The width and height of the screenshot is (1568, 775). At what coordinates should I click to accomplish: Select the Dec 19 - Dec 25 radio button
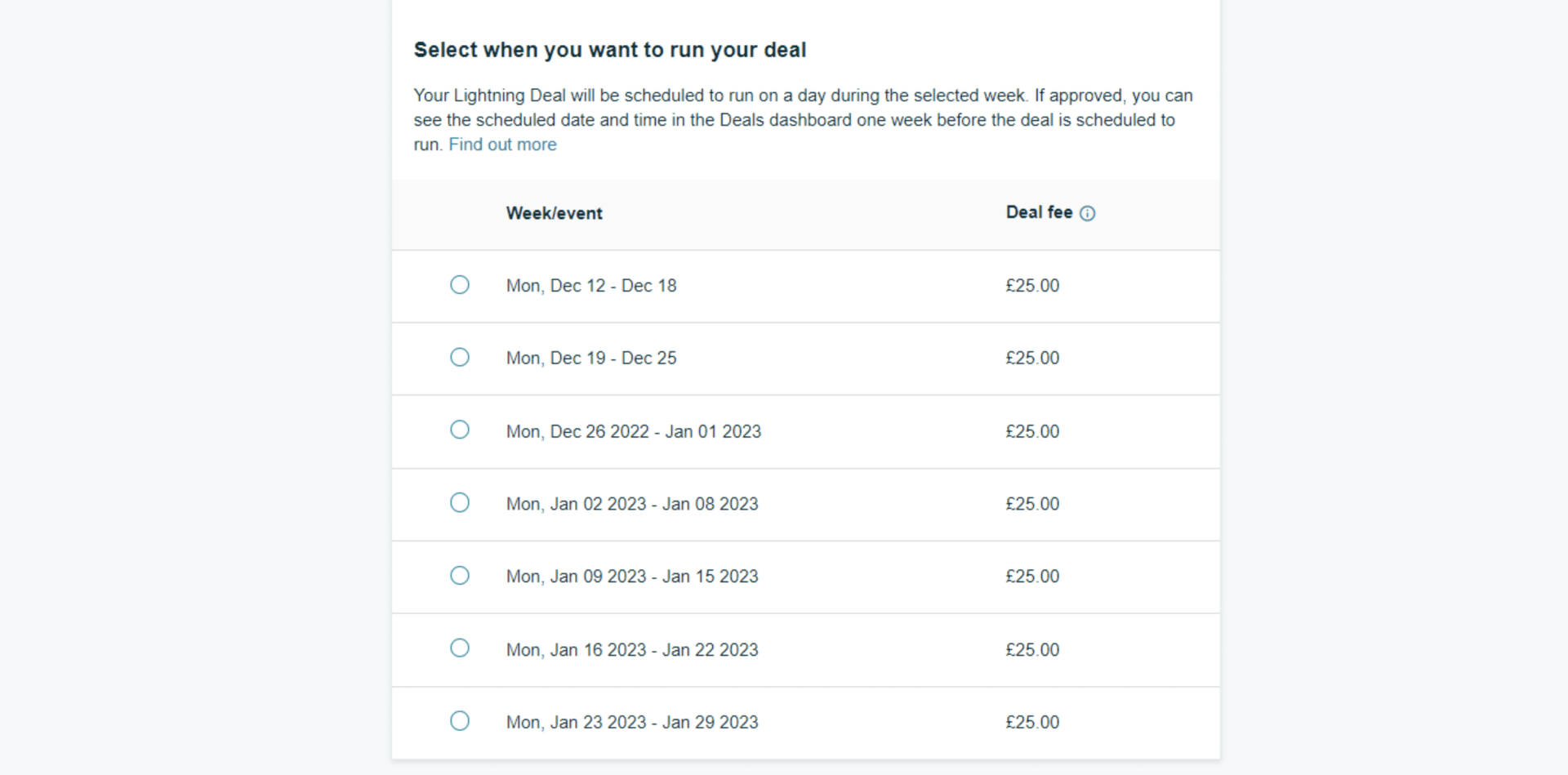click(x=460, y=358)
